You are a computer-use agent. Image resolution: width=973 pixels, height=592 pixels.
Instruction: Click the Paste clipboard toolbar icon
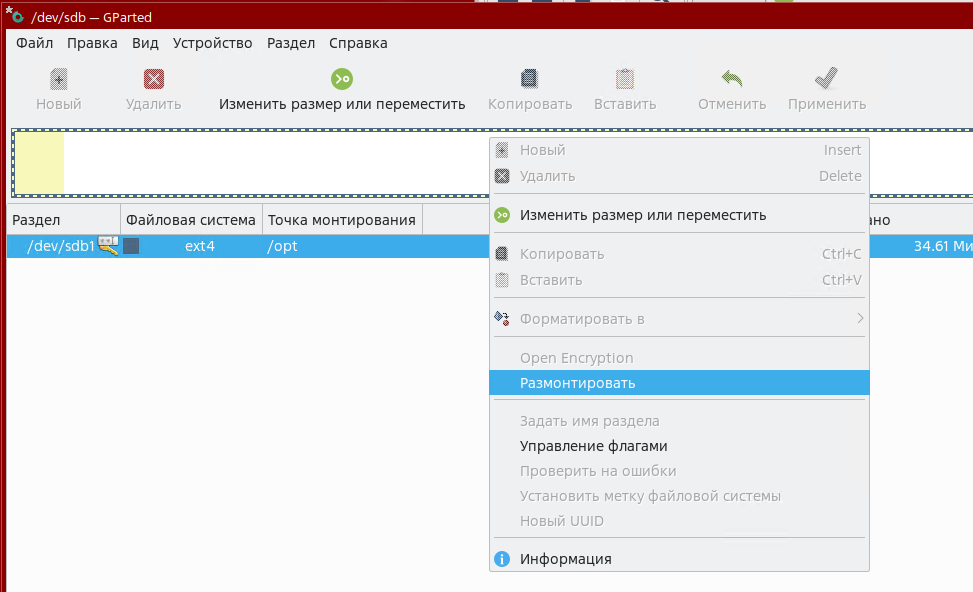pyautogui.click(x=625, y=79)
